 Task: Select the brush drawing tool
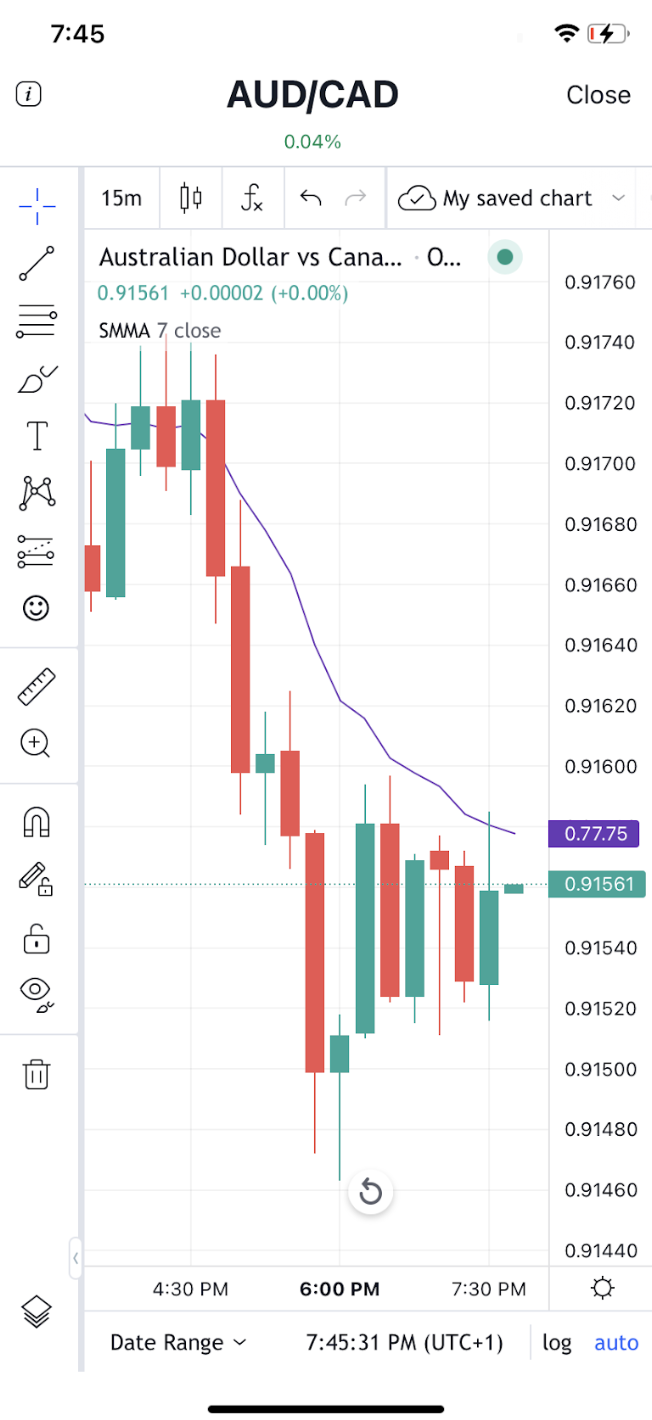37,379
